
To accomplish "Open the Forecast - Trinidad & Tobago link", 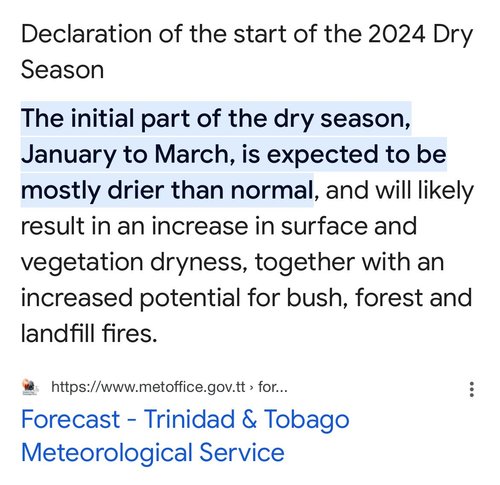I will 185,436.
